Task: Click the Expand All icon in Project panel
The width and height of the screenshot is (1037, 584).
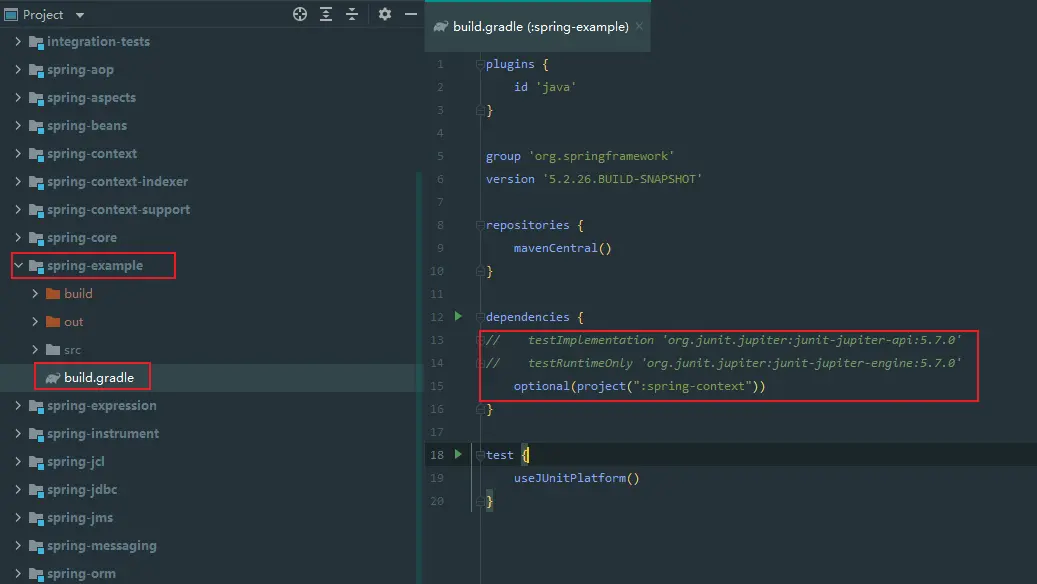Action: (326, 14)
